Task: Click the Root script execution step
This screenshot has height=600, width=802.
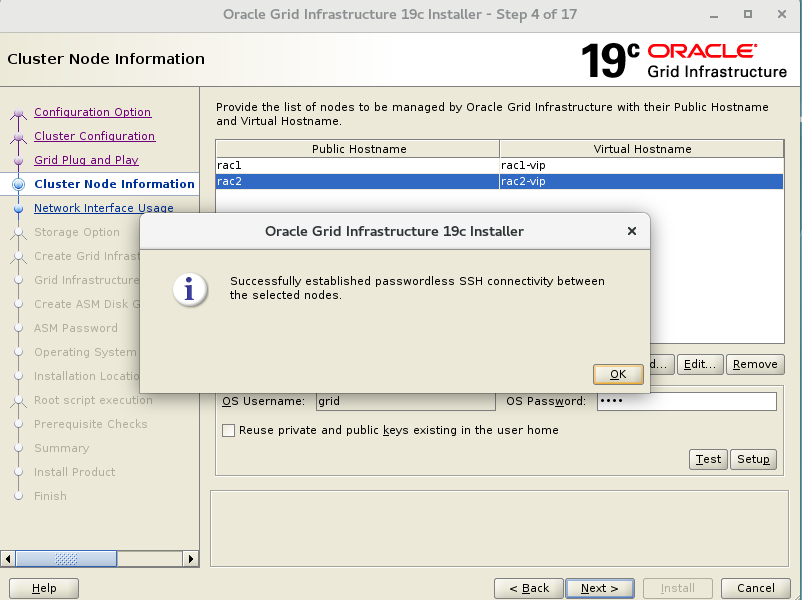Action: (x=93, y=400)
